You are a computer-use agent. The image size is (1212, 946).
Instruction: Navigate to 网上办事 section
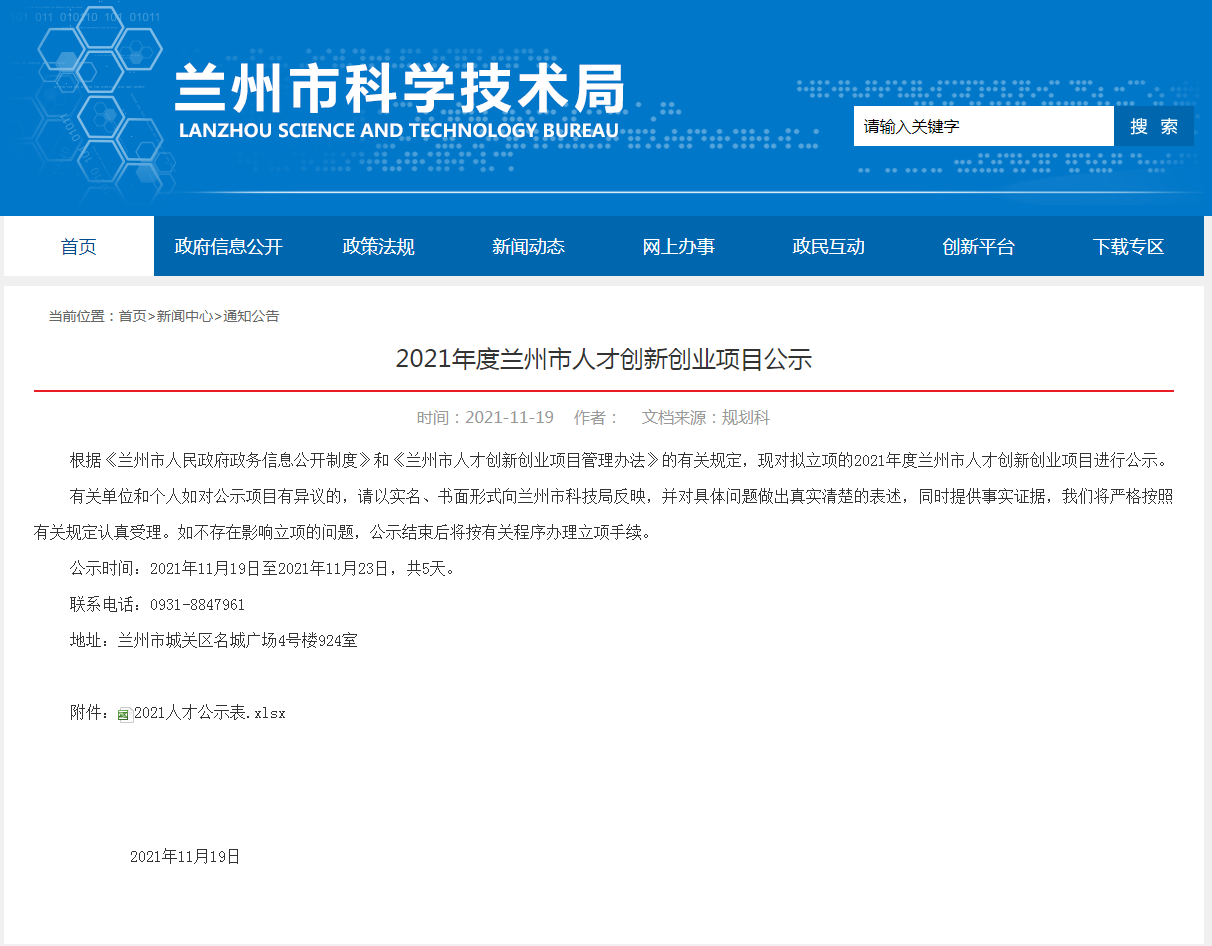click(679, 246)
